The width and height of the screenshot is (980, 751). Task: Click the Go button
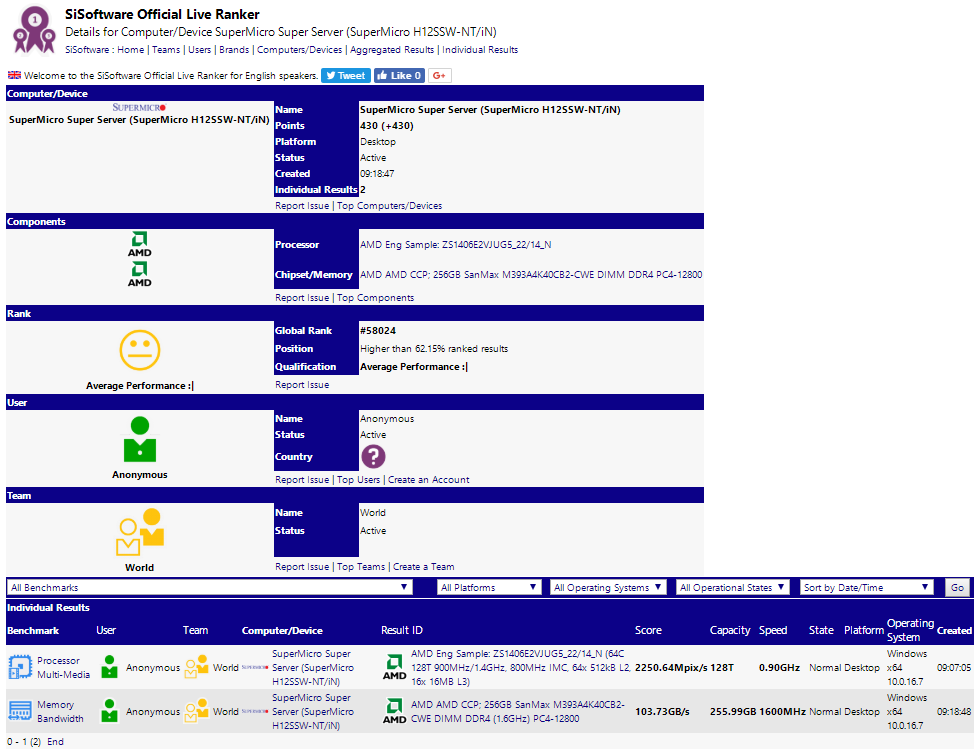coord(957,587)
